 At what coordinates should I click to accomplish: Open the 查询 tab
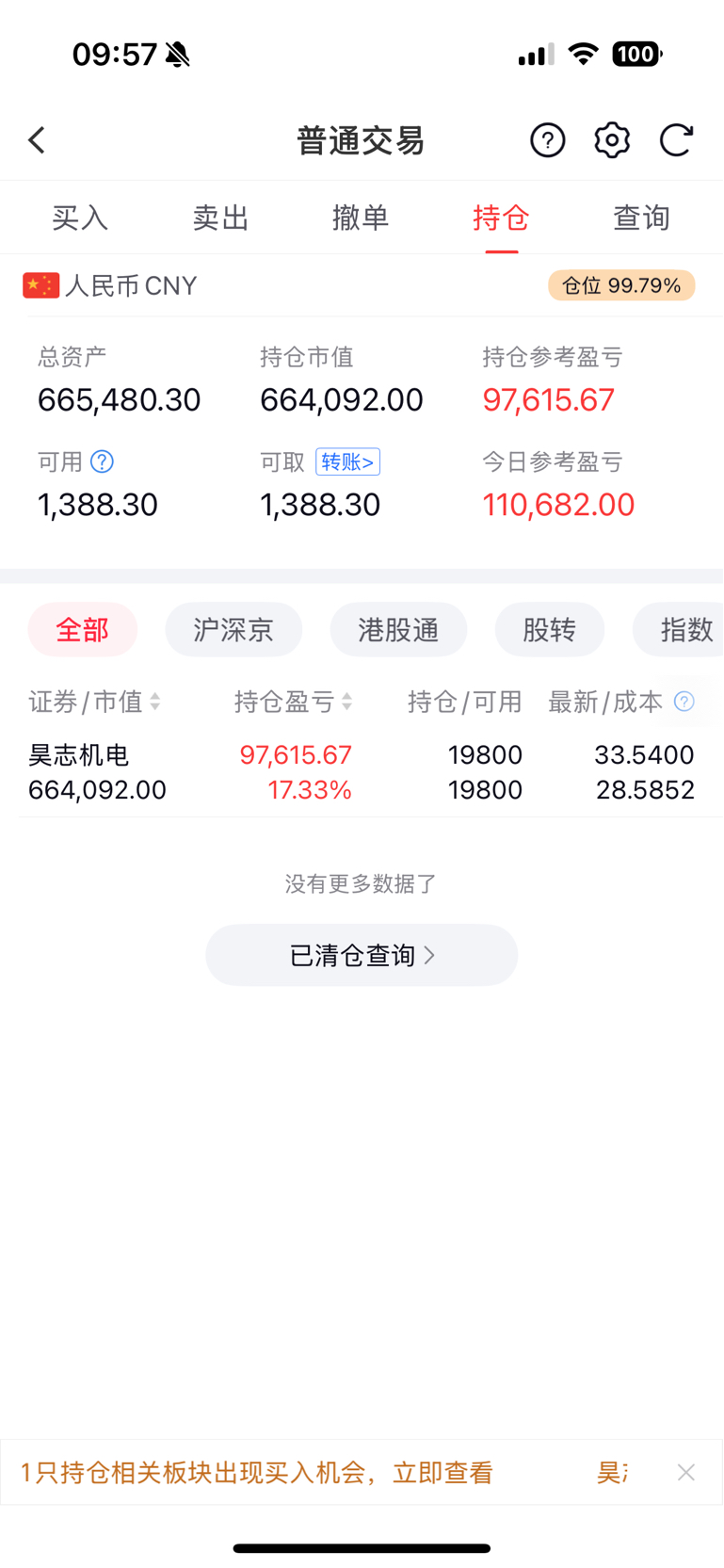pos(641,218)
